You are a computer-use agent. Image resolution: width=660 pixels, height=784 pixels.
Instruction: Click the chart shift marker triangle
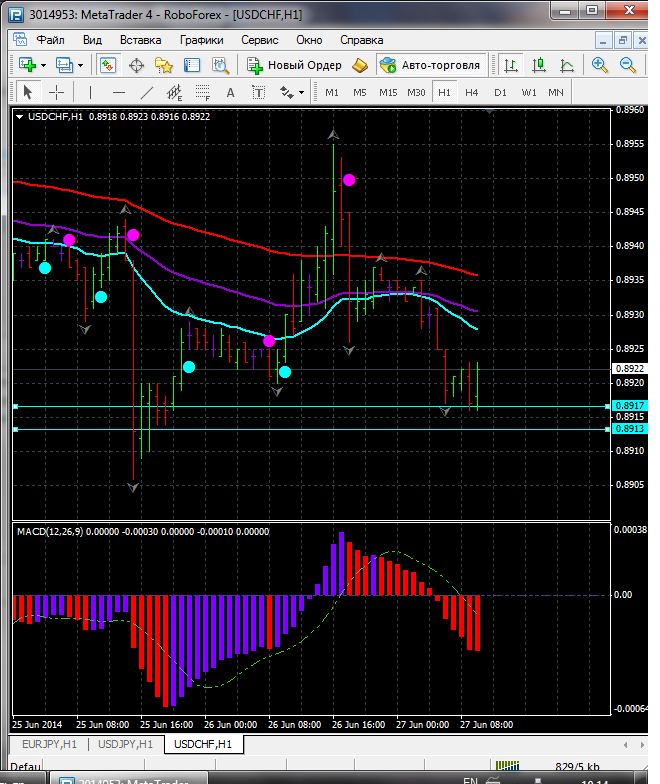tap(490, 112)
